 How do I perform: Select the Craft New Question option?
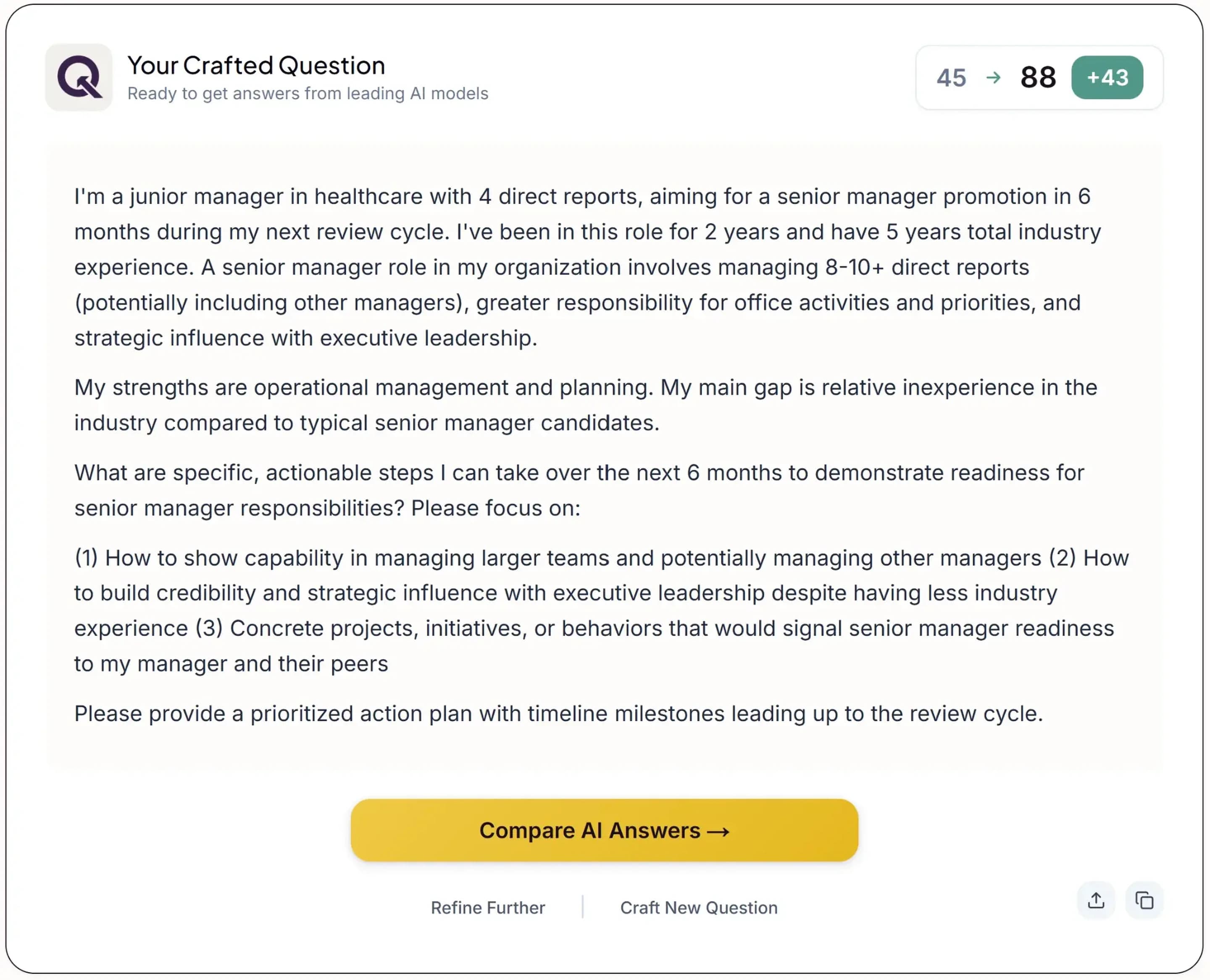[x=699, y=908]
